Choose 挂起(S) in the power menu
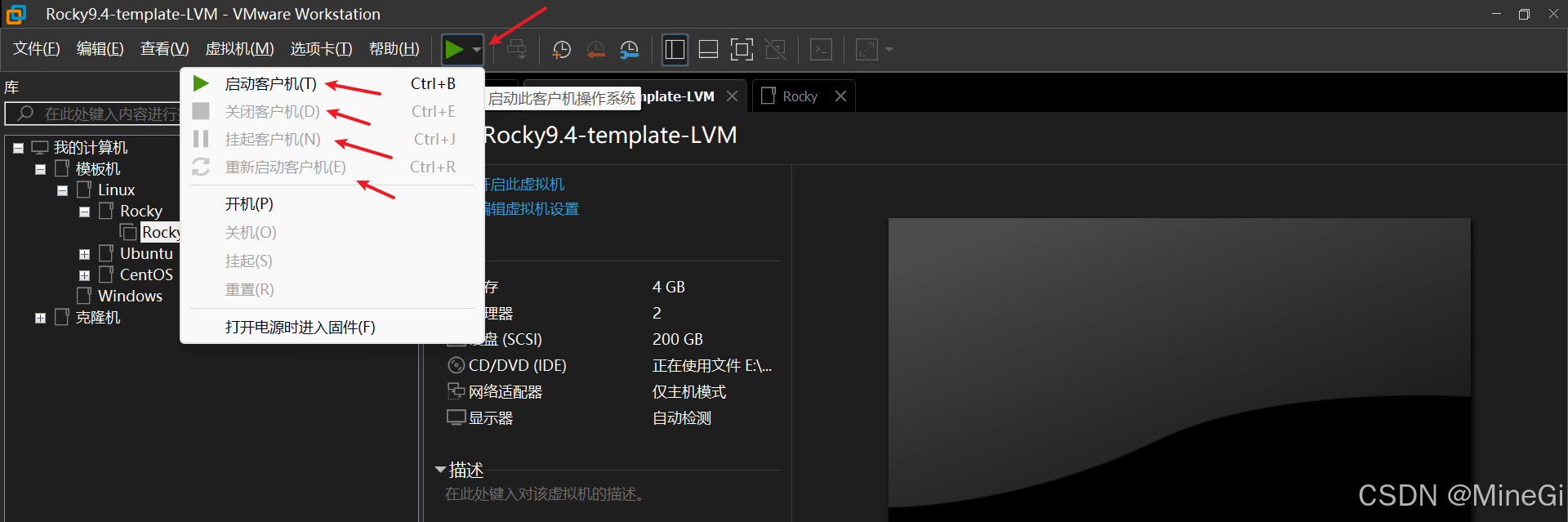The width and height of the screenshot is (1568, 522). point(332,261)
